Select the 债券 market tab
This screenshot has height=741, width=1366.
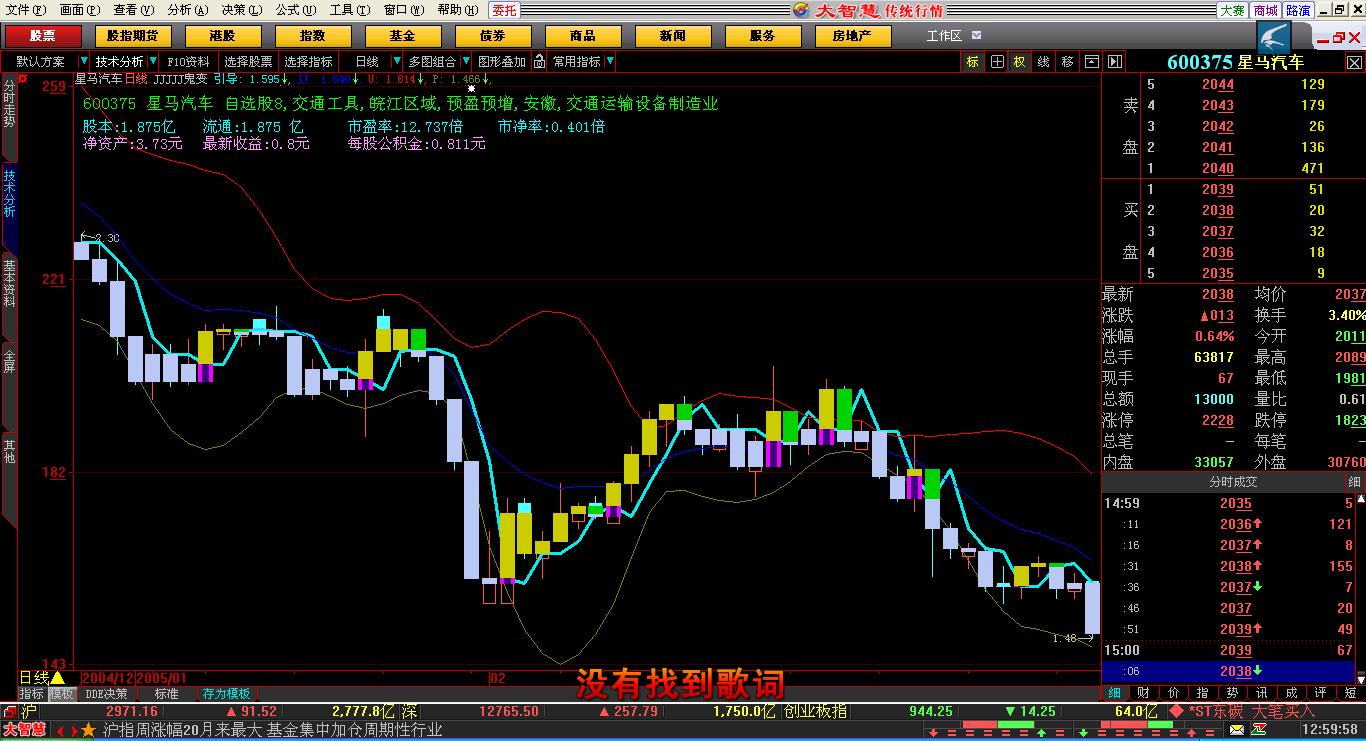492,36
